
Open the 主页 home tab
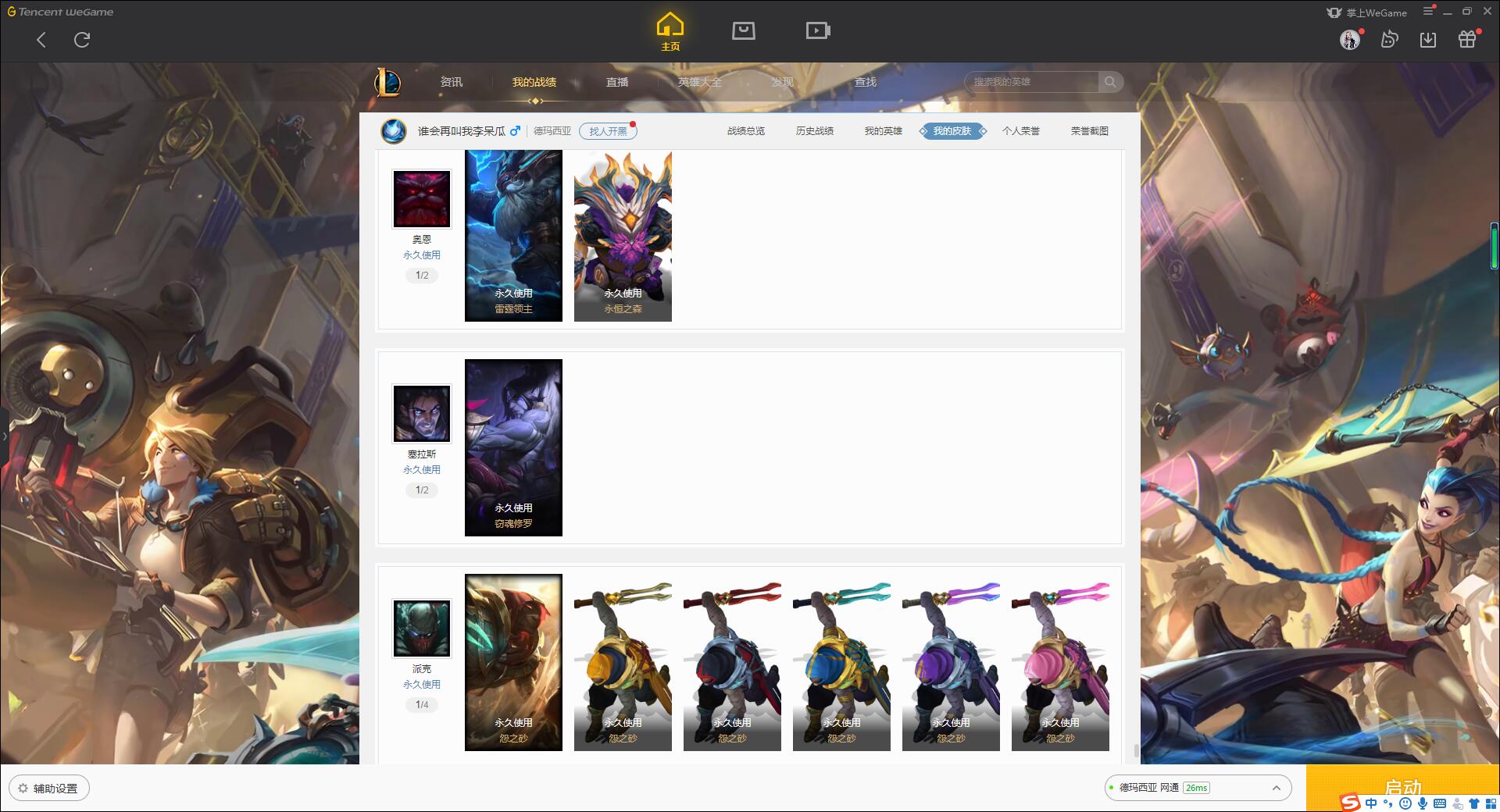tap(670, 32)
